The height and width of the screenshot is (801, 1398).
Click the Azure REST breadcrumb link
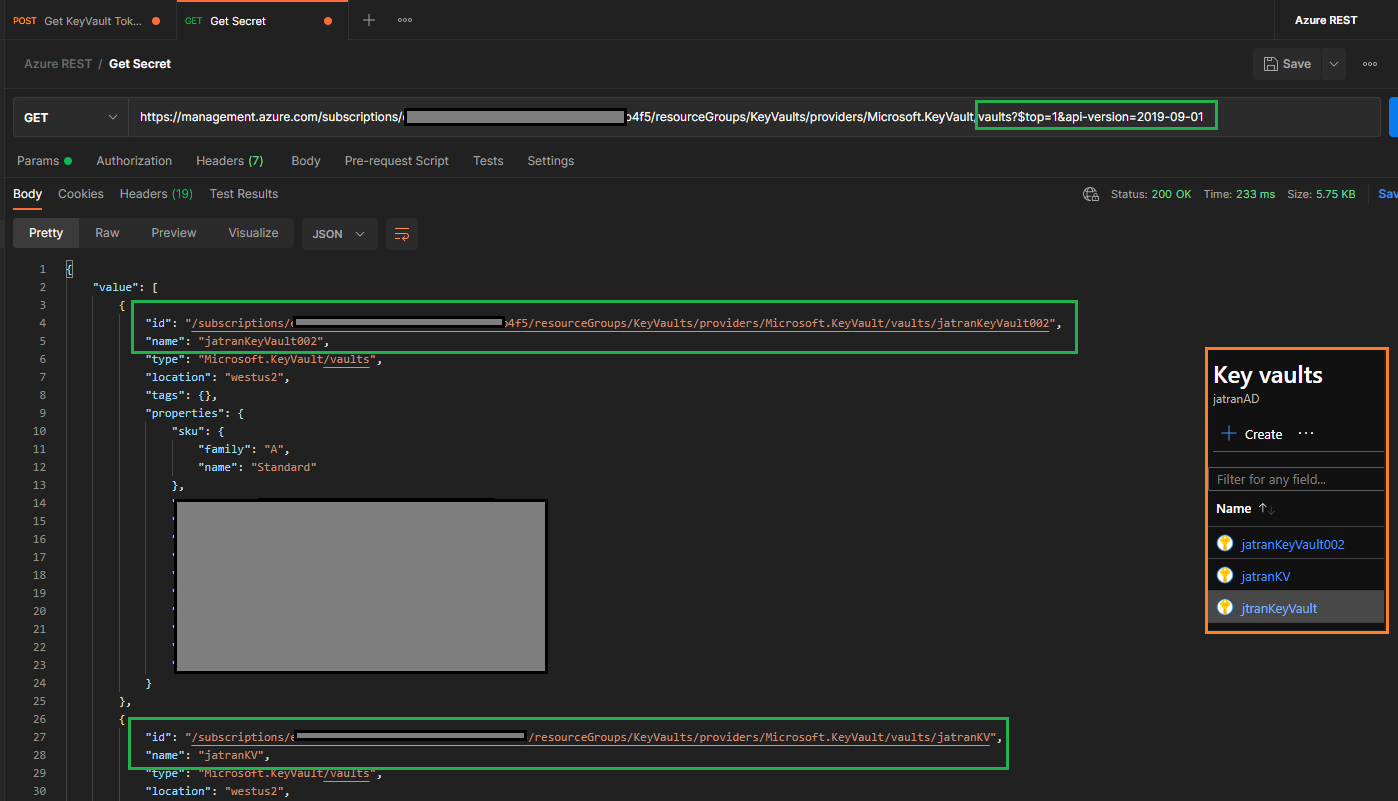(x=57, y=63)
